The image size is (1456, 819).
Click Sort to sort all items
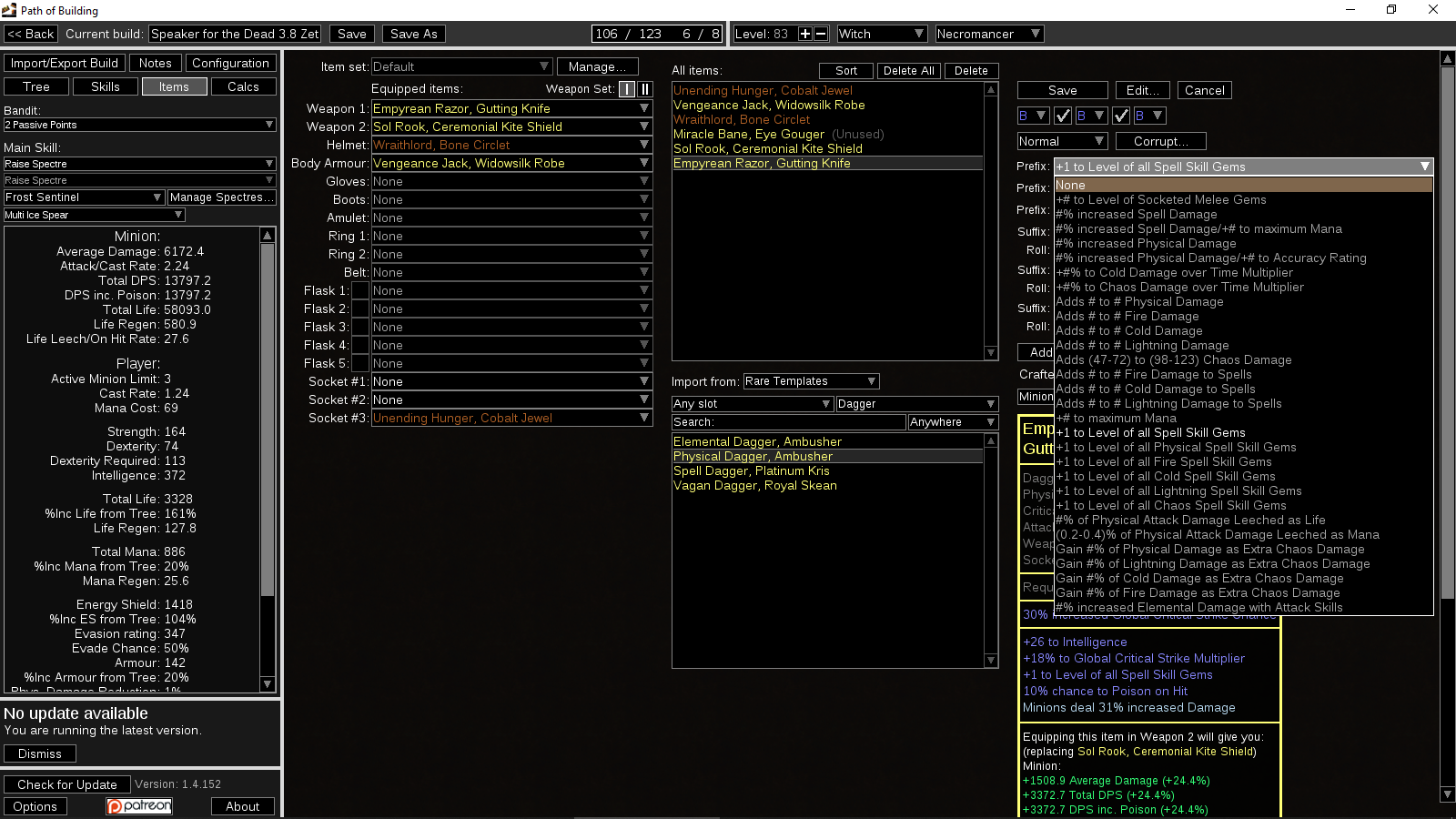(x=844, y=70)
